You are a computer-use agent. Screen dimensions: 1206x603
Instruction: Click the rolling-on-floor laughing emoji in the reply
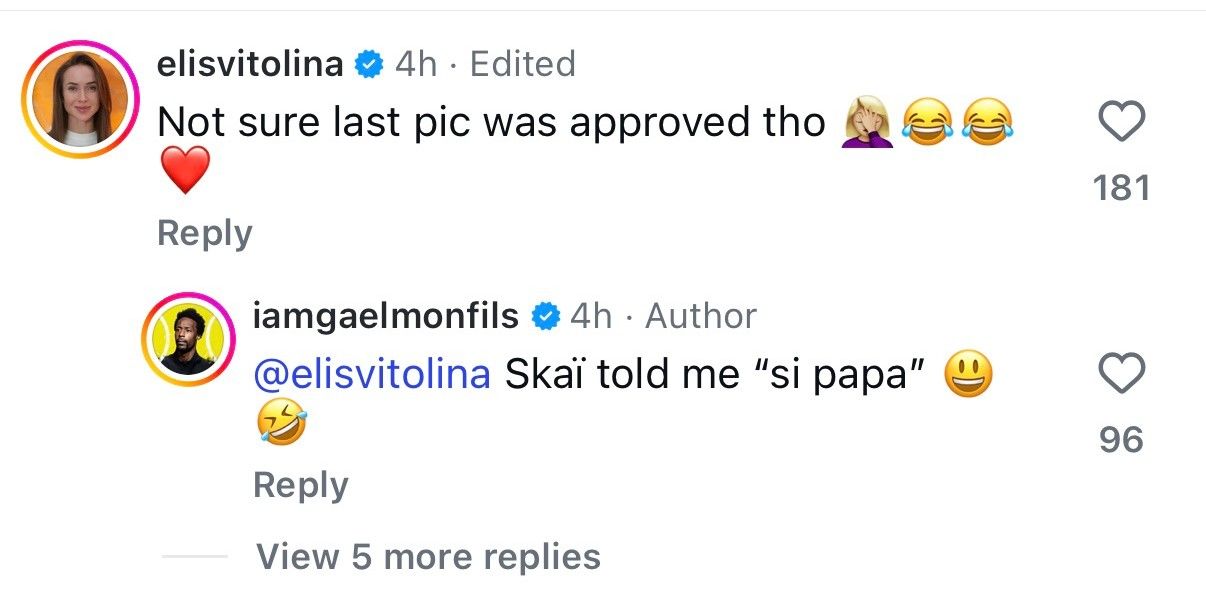[x=280, y=421]
